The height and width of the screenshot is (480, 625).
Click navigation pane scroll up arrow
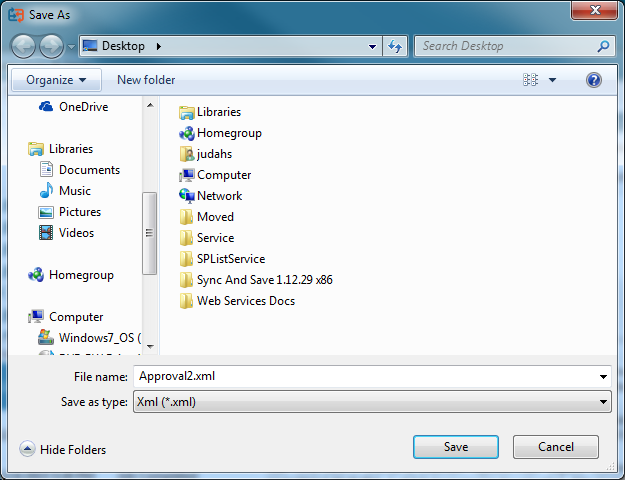(150, 105)
